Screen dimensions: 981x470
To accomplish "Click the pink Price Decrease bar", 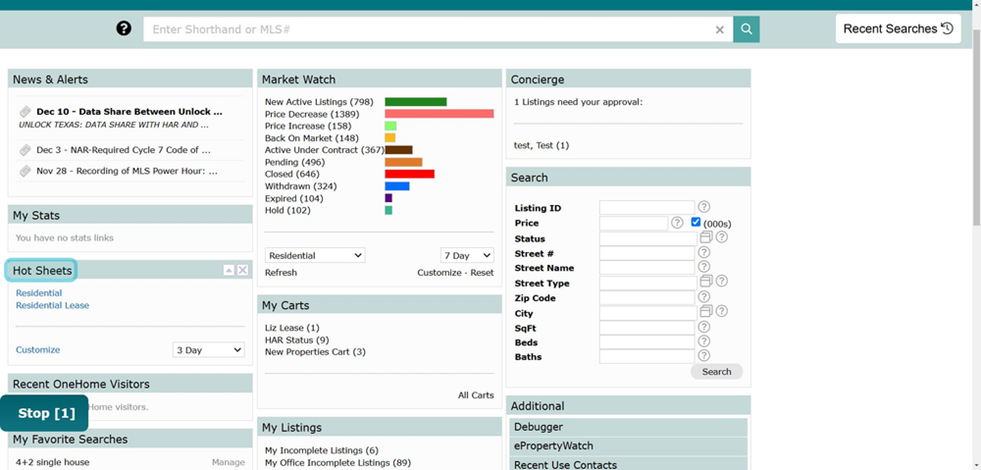I will (439, 114).
